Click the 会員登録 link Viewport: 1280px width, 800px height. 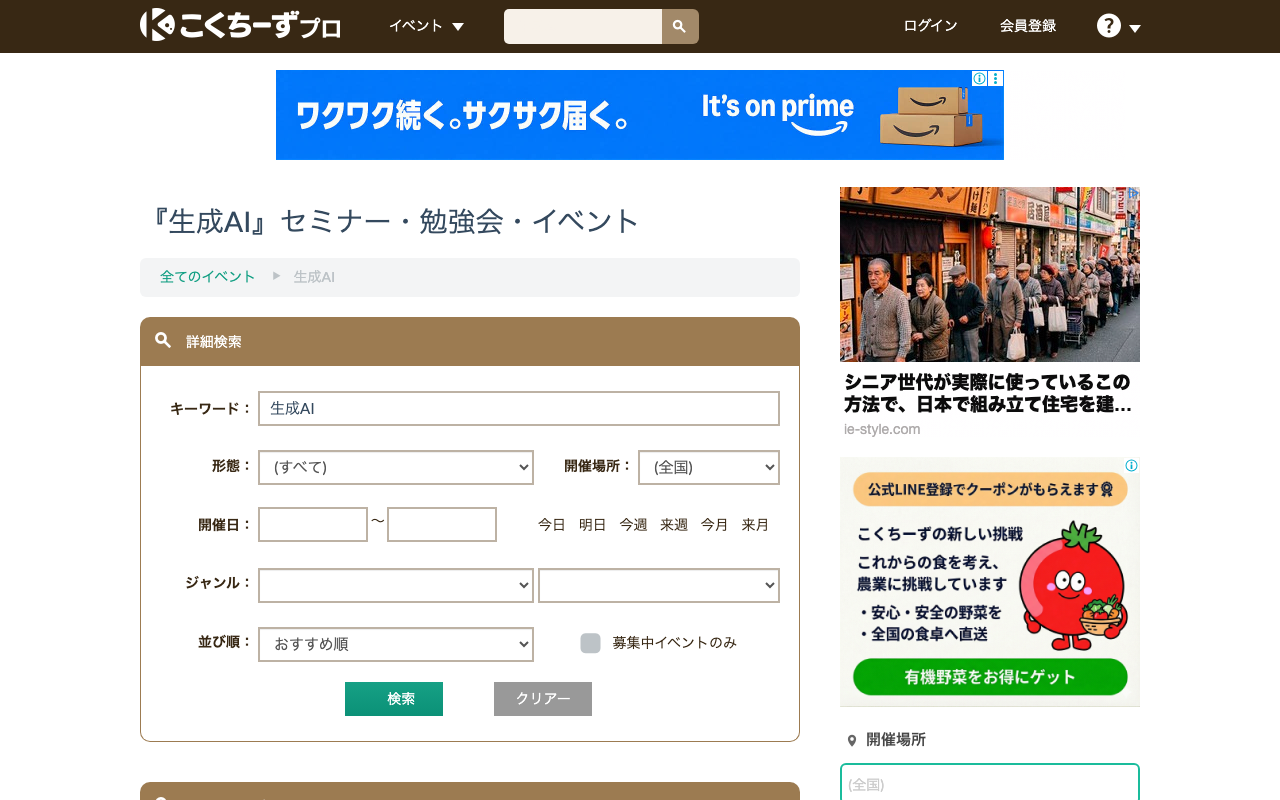tap(1028, 26)
